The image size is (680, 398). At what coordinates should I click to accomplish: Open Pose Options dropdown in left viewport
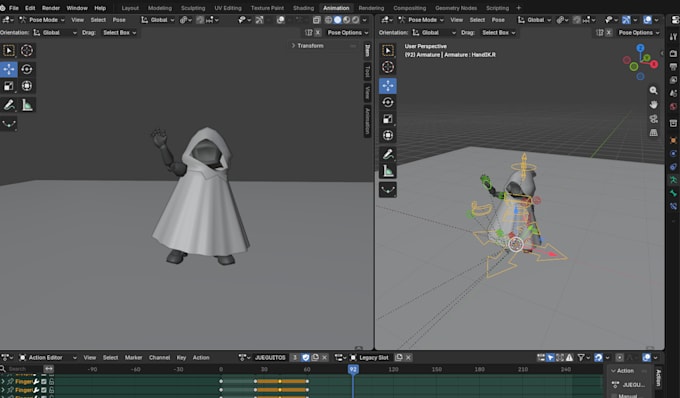click(347, 33)
